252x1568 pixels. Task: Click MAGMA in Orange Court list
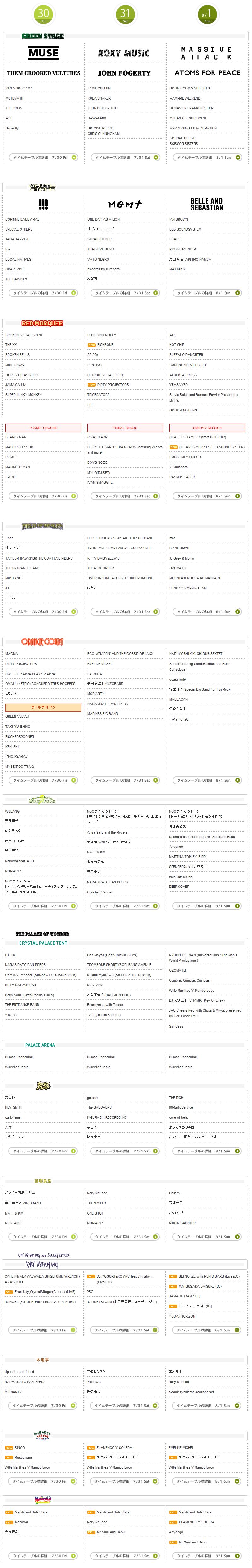[12, 654]
